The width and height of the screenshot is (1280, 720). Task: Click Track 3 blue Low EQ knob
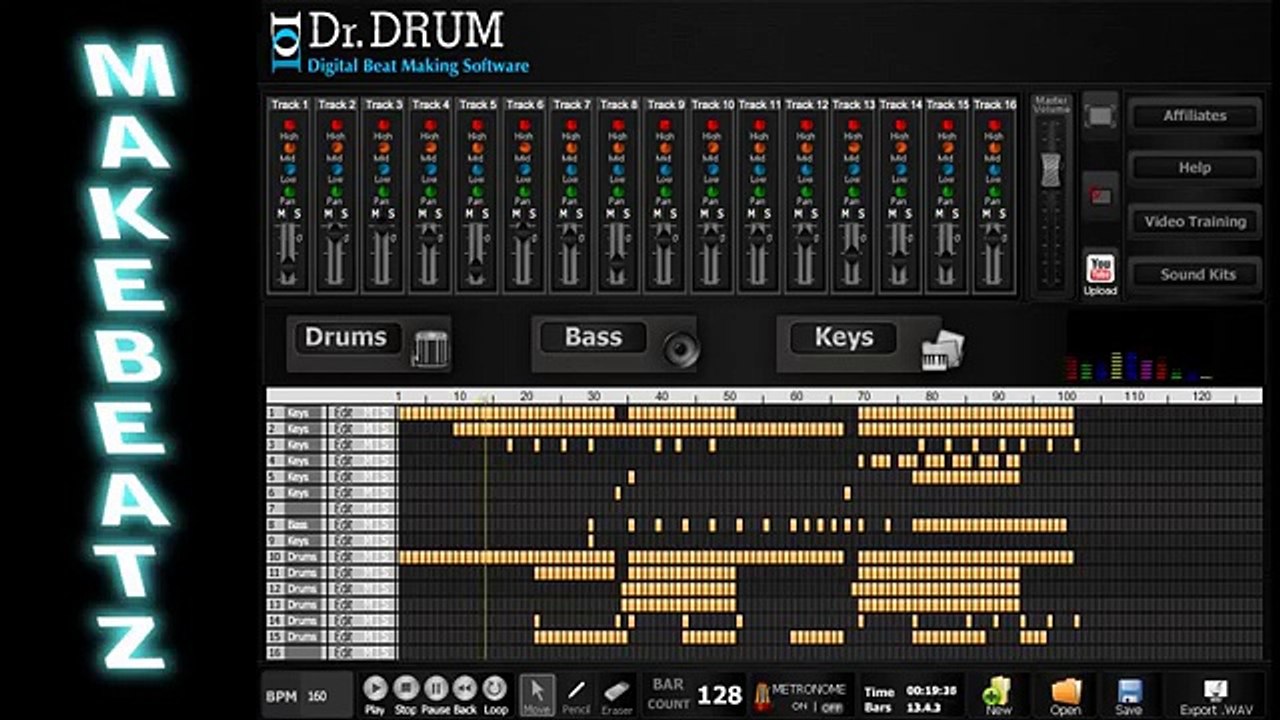[383, 169]
